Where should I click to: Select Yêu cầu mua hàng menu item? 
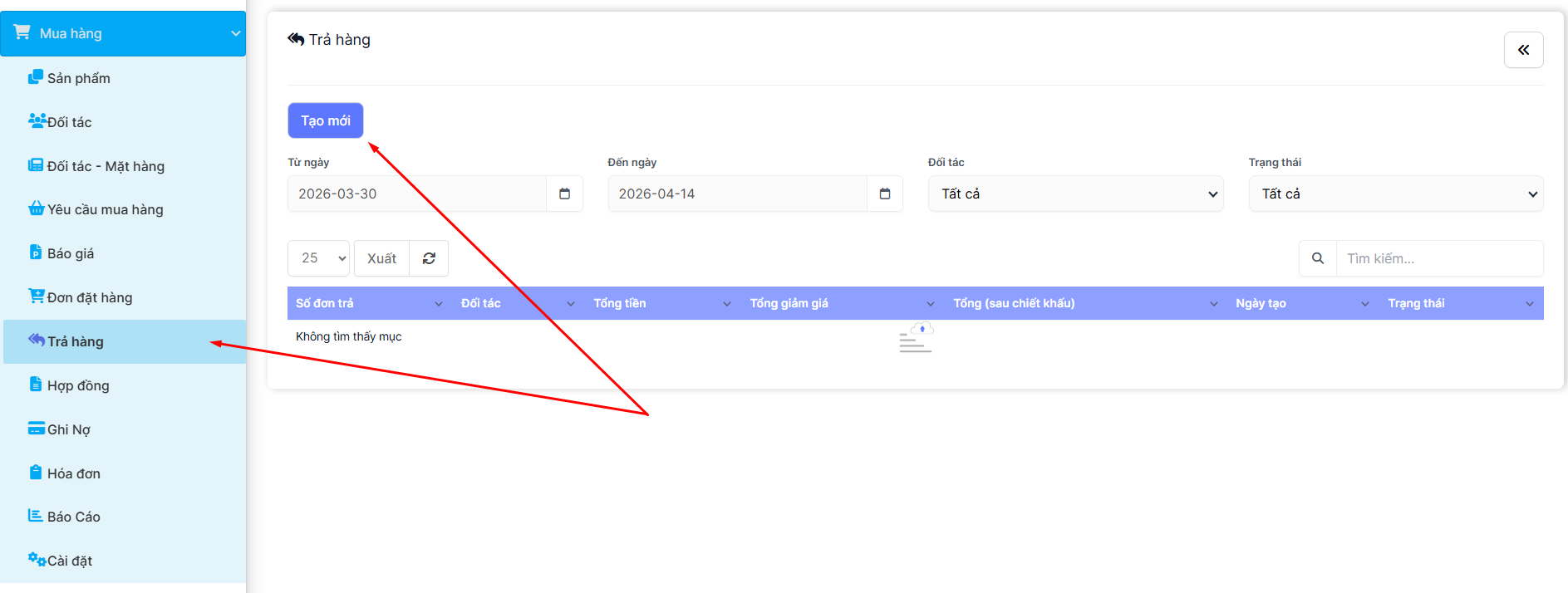tap(105, 209)
